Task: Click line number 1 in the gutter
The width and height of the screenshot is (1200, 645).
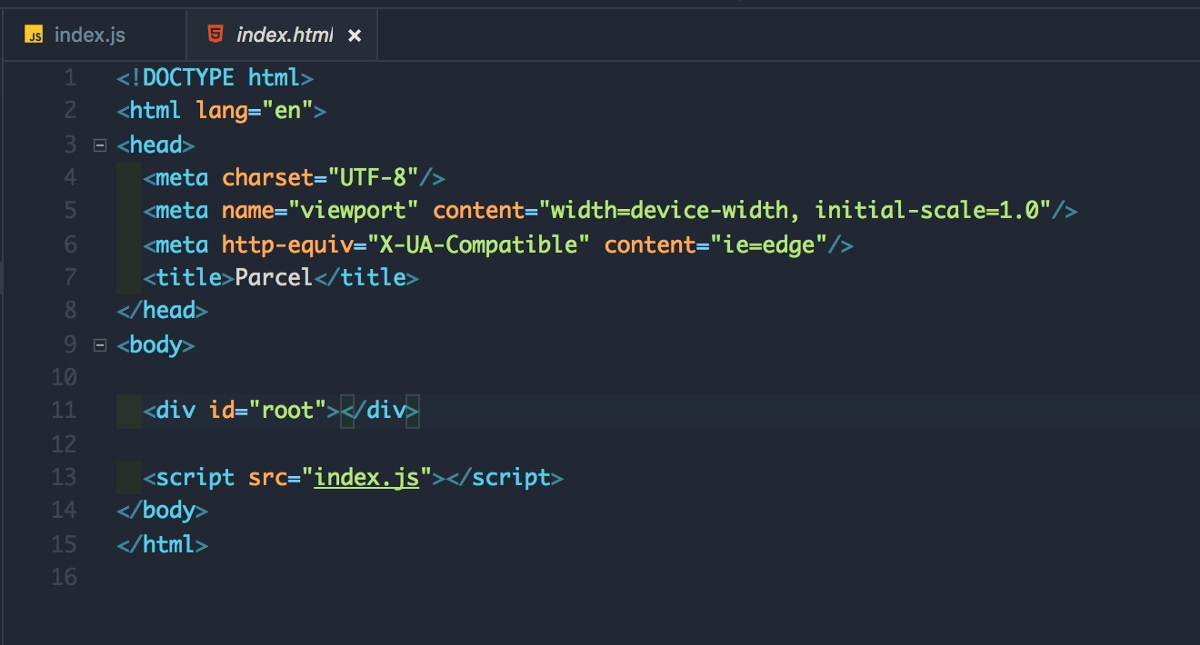Action: 70,78
